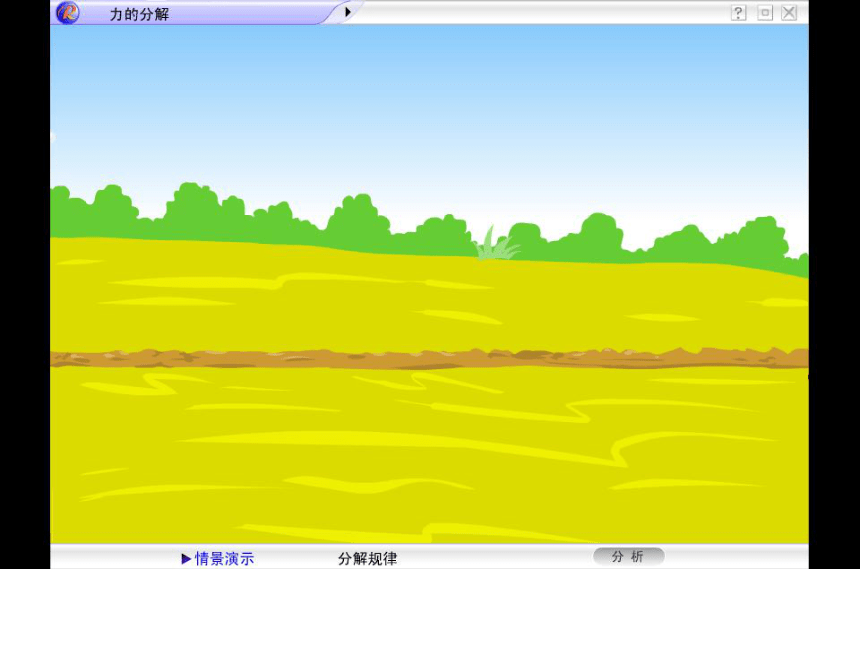Click the maximize window square button

tap(765, 13)
